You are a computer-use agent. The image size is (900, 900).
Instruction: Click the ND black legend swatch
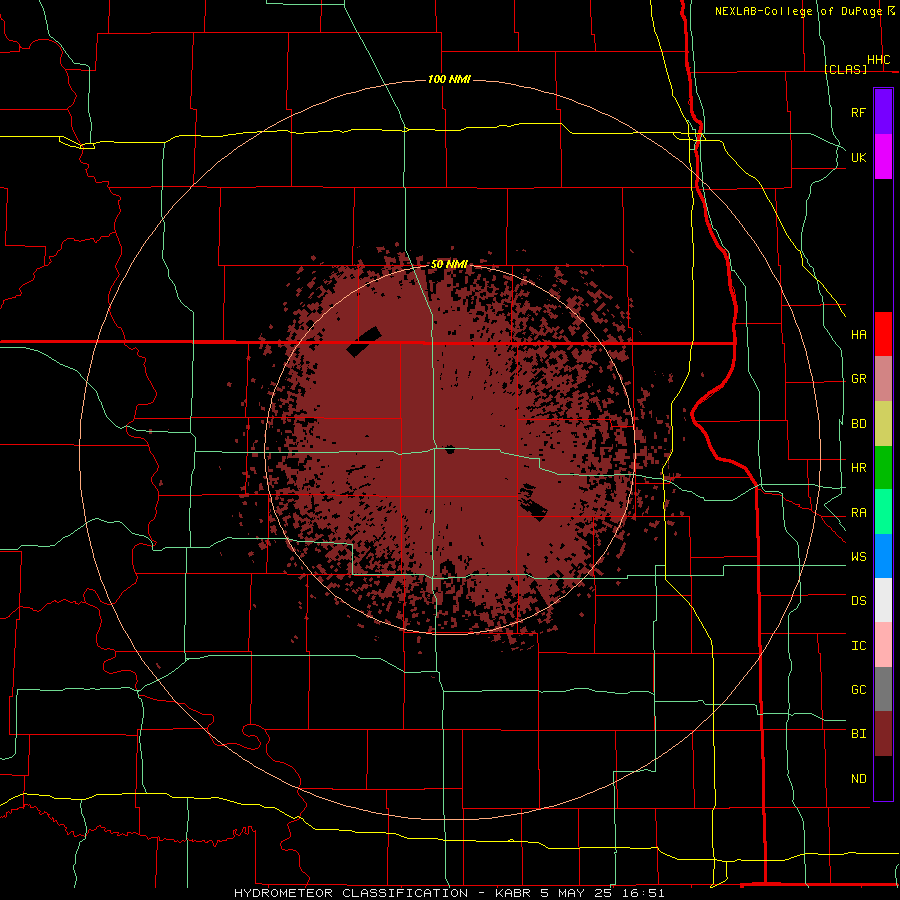883,778
